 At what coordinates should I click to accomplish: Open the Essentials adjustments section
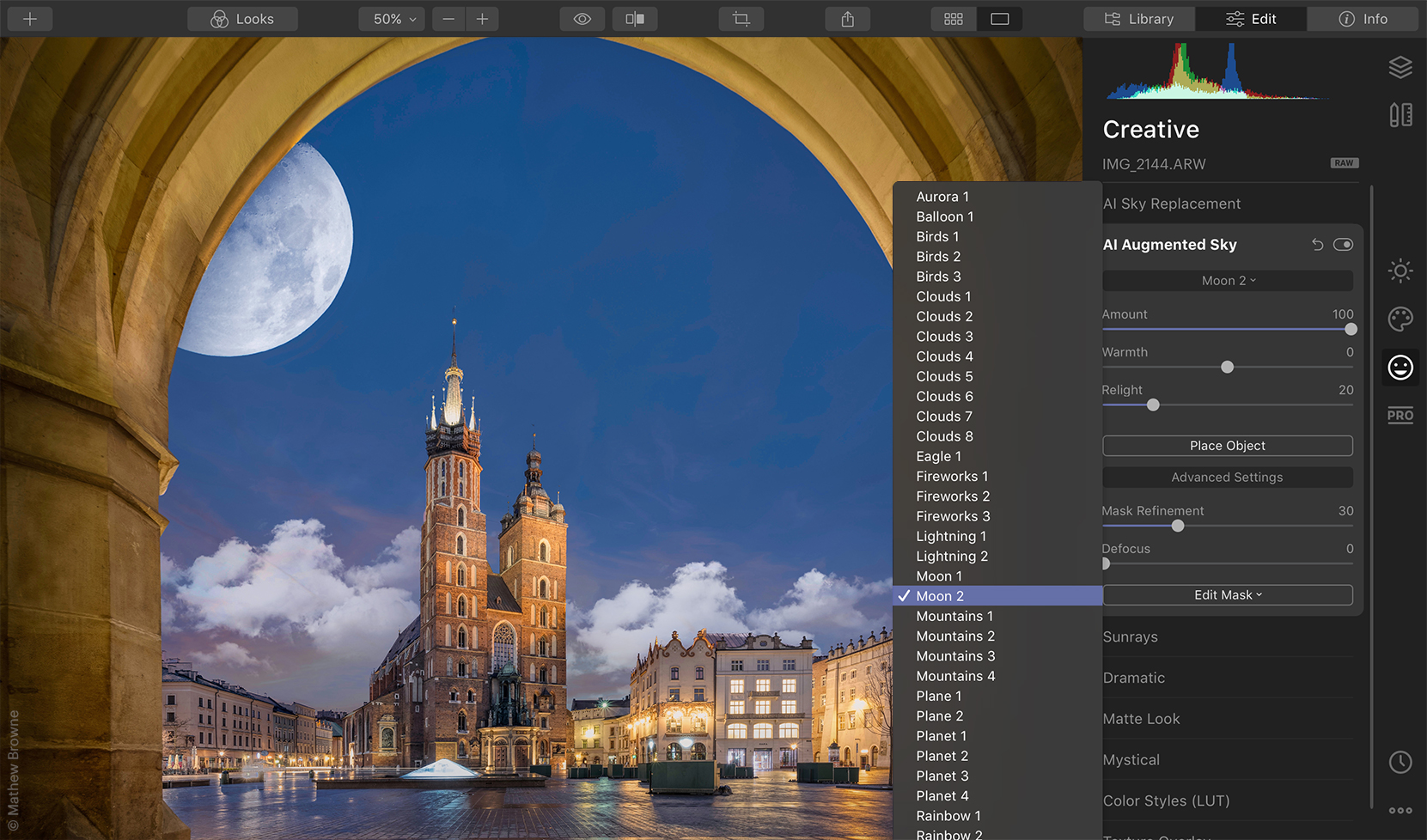click(1400, 271)
